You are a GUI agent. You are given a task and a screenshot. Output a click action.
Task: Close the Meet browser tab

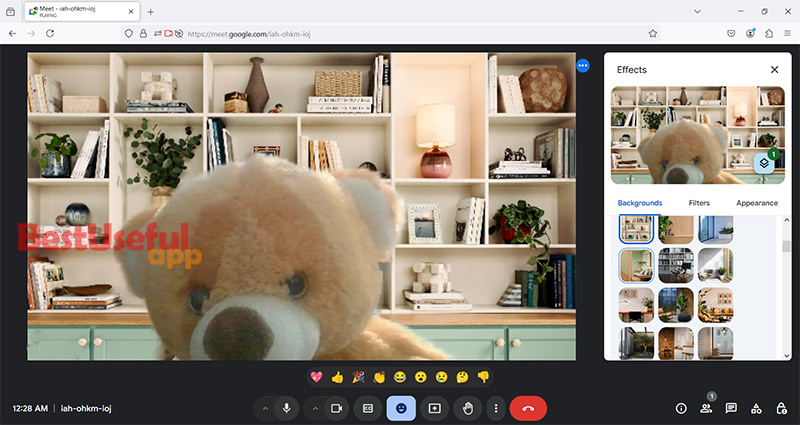131,12
